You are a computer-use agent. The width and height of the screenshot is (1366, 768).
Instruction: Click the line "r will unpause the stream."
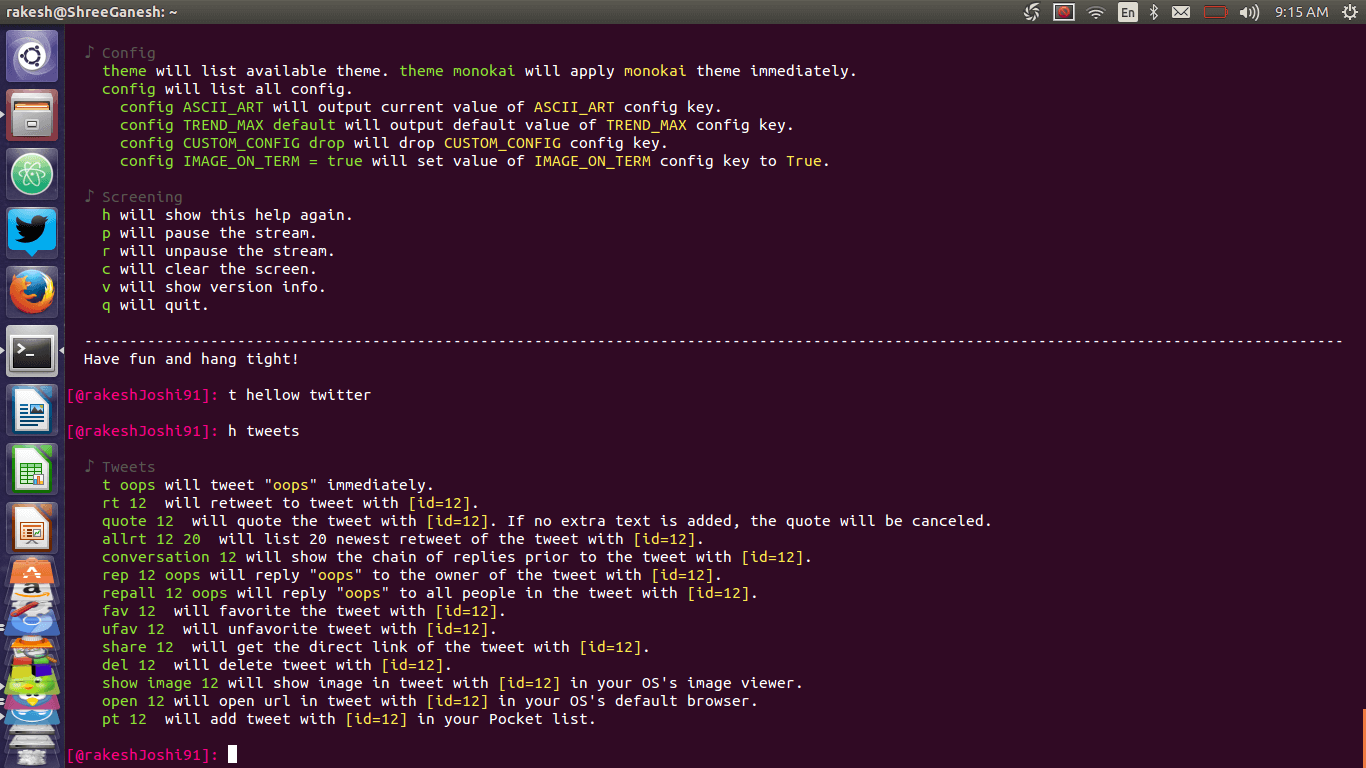click(218, 251)
